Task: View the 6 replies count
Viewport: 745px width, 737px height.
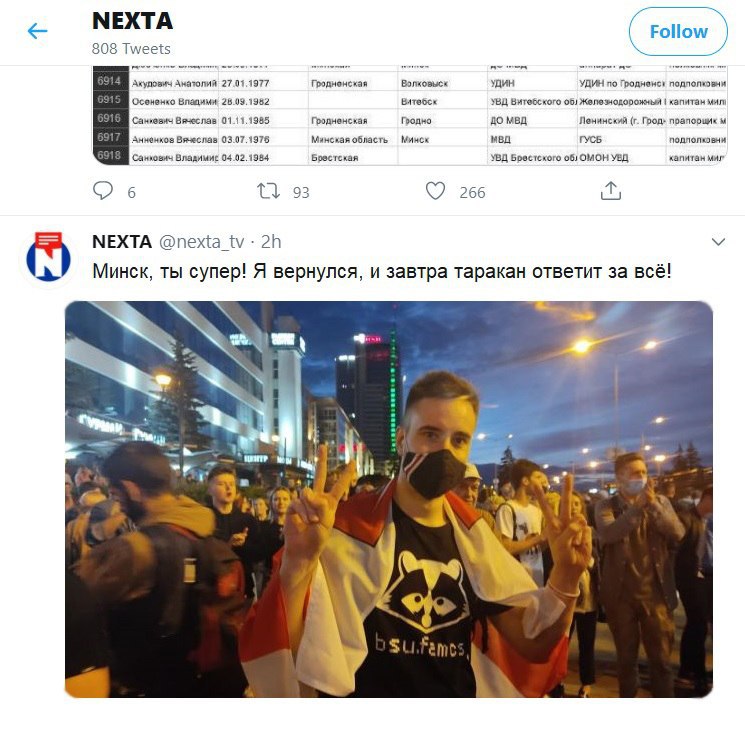Action: [132, 192]
